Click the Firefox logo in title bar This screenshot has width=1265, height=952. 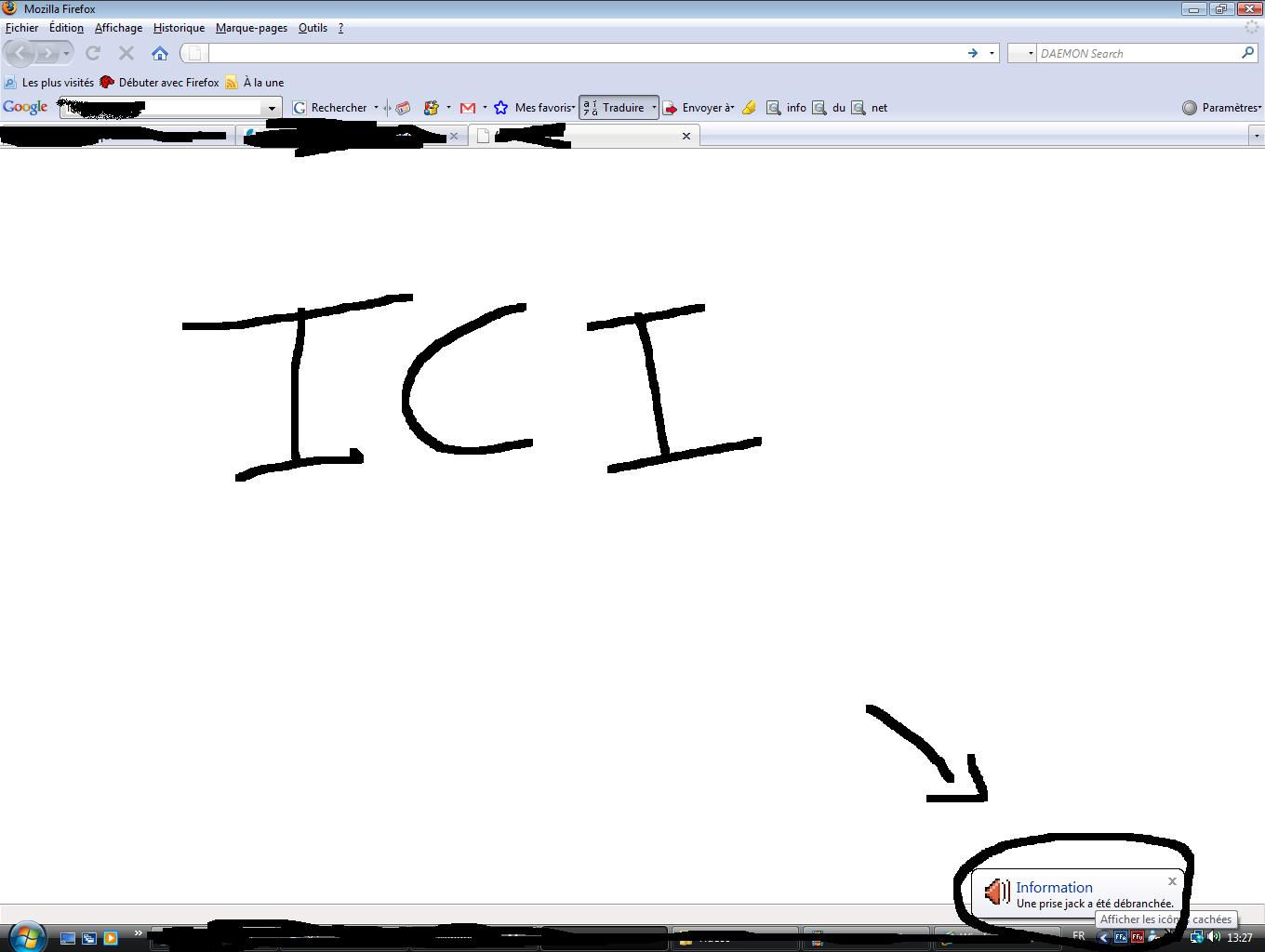[10, 8]
